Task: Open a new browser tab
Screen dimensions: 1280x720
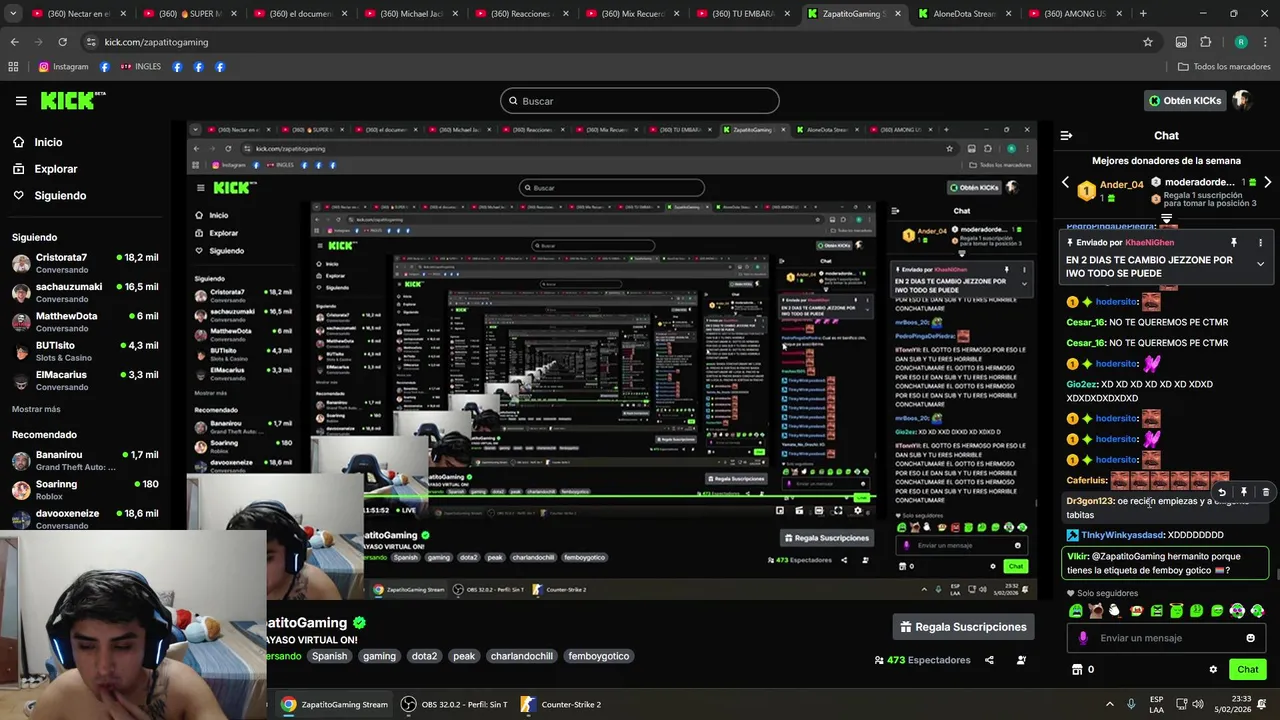Action: pos(1143,14)
